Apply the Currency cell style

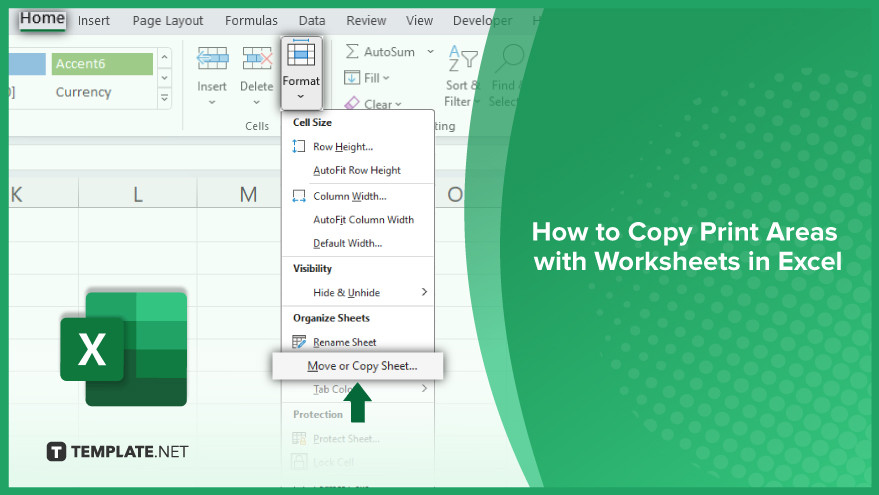(x=84, y=92)
